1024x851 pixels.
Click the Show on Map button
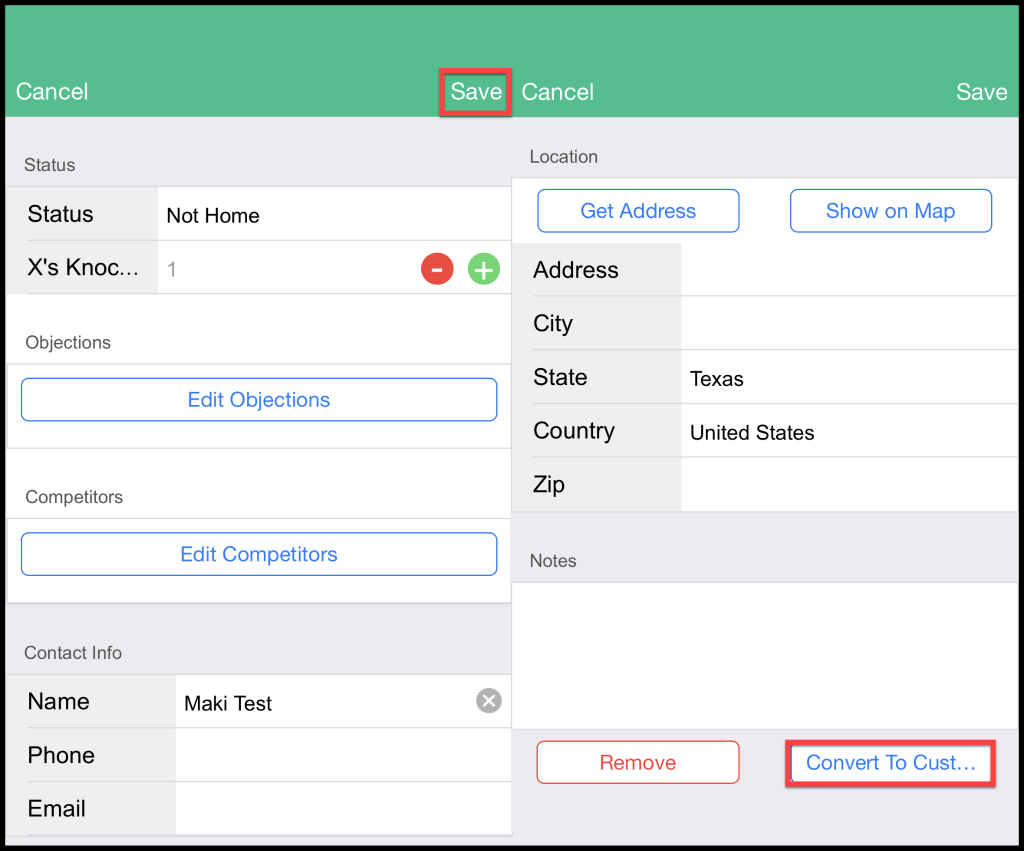pyautogui.click(x=890, y=211)
